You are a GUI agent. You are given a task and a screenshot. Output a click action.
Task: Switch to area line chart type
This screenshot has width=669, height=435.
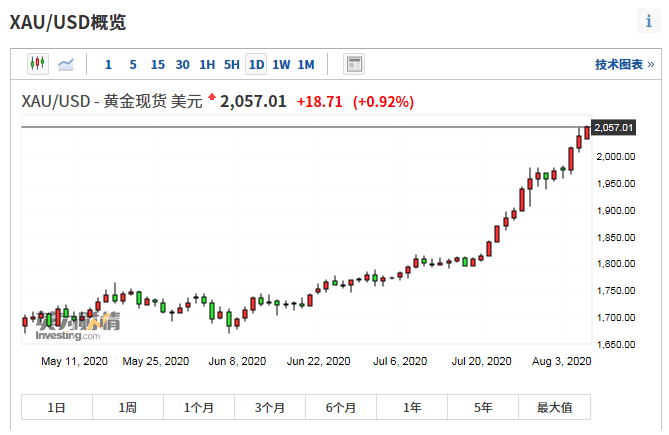click(66, 64)
